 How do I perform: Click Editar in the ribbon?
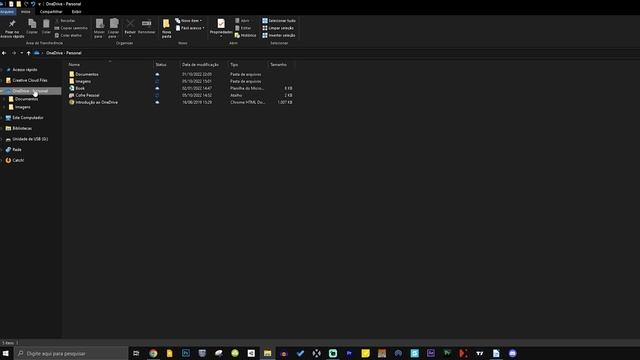243,28
